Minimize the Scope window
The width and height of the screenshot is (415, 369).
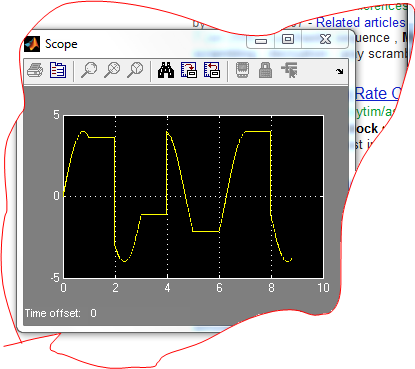[261, 41]
